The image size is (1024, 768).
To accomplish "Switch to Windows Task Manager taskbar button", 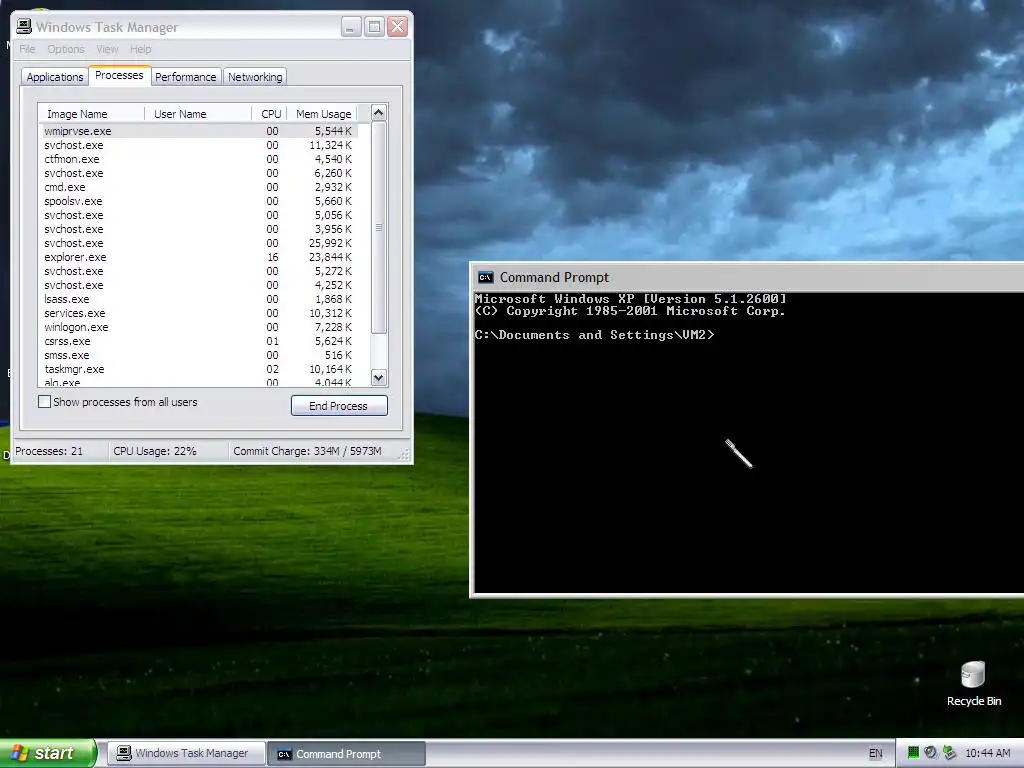I will pos(186,754).
